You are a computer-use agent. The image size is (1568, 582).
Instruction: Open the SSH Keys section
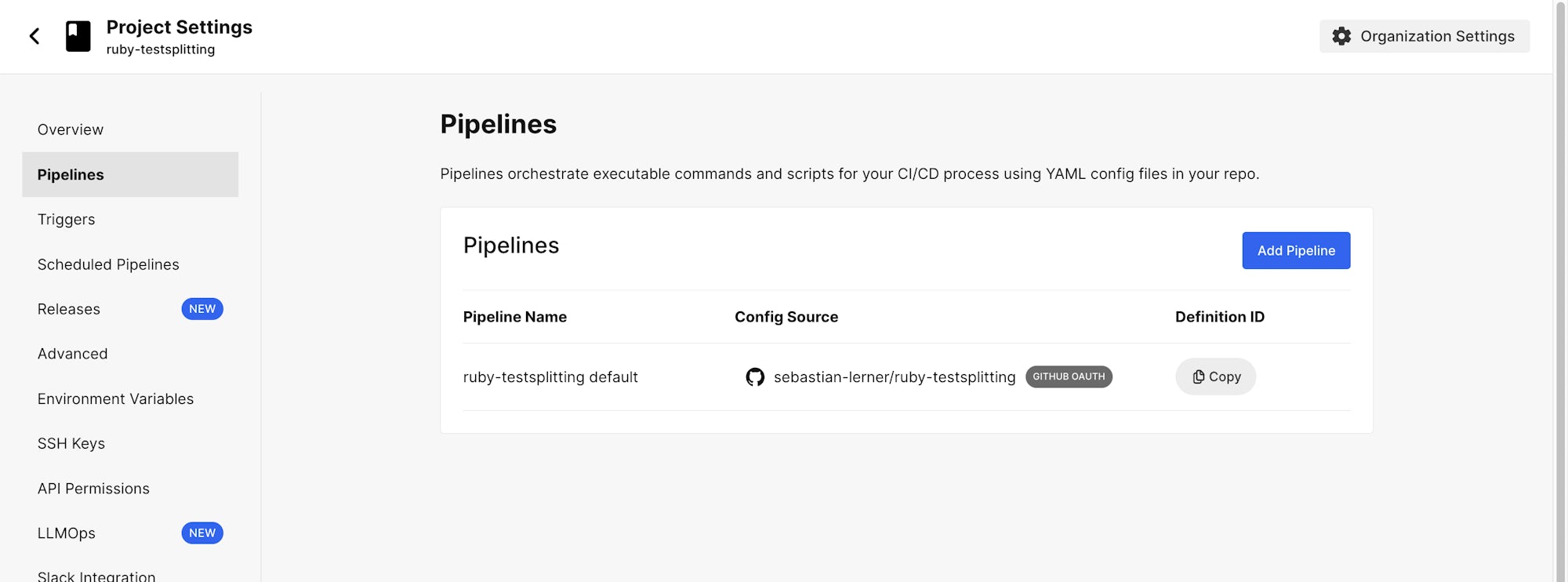tap(71, 443)
